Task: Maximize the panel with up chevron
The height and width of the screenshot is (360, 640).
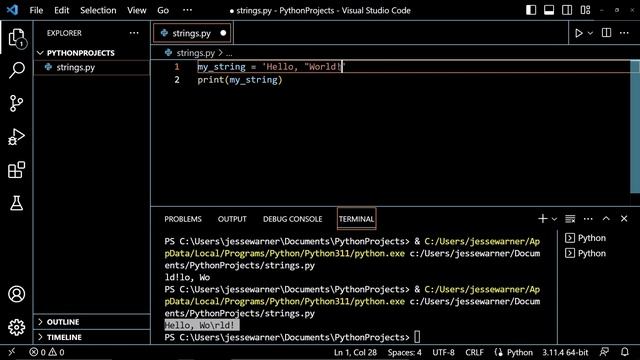Action: (x=606, y=219)
